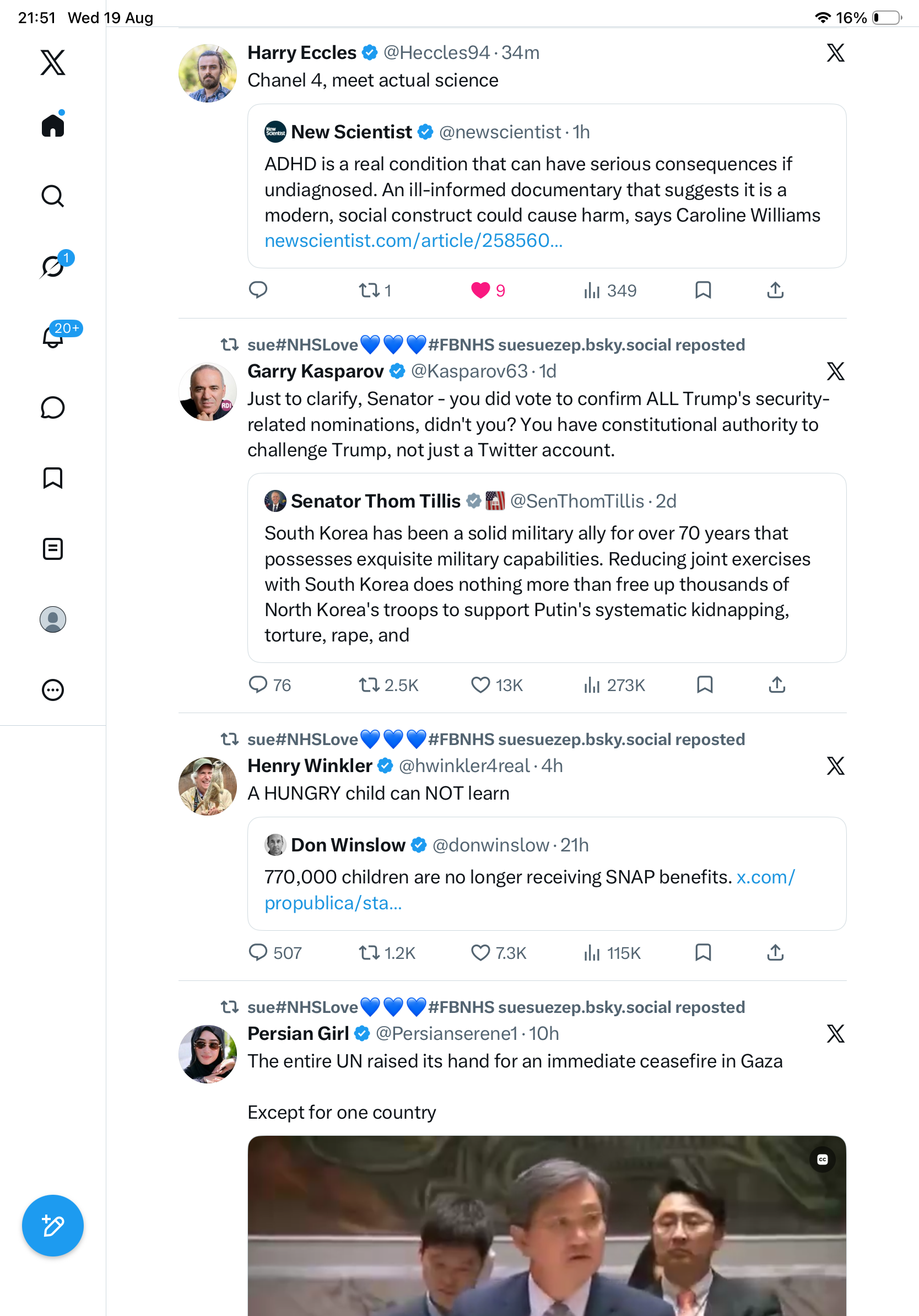Image resolution: width=919 pixels, height=1316 pixels.
Task: Open Garry Kasparov's profile name
Action: coord(315,371)
